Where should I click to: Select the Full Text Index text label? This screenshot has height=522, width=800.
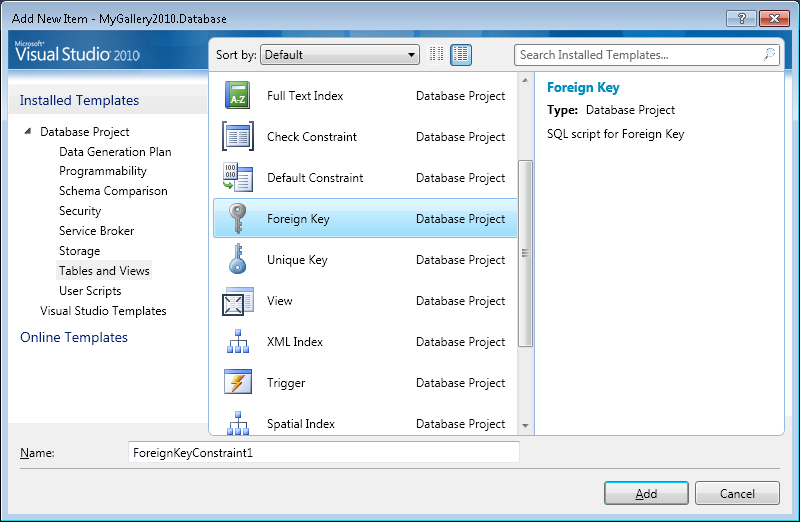tap(305, 96)
